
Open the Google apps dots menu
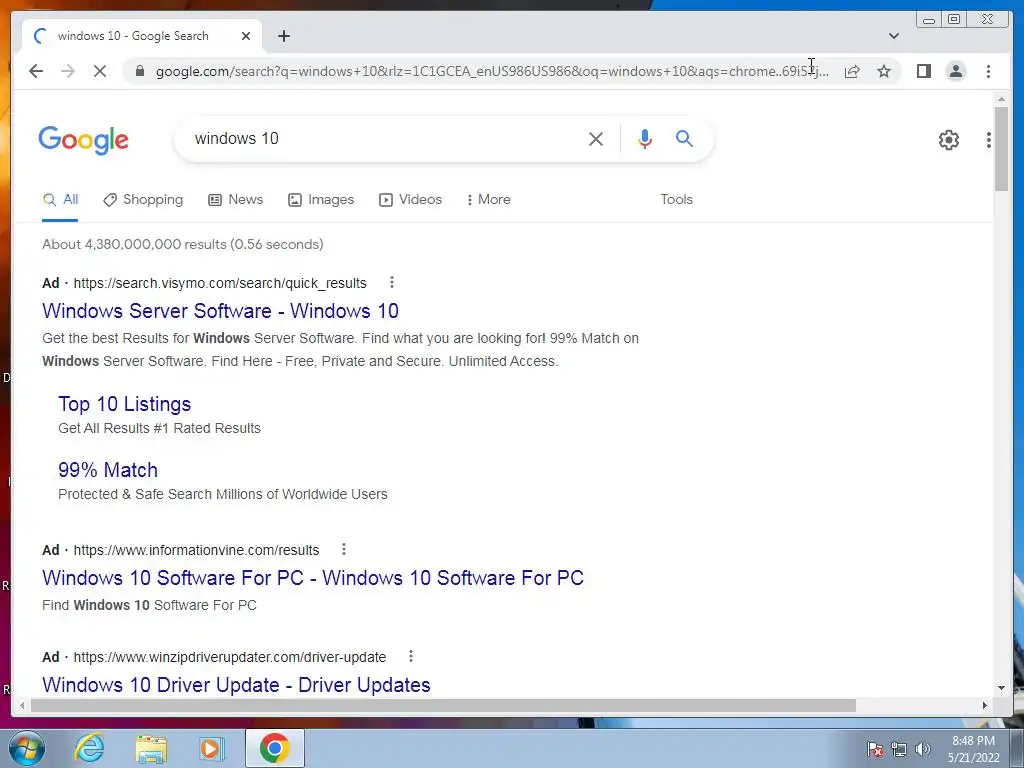(x=989, y=140)
